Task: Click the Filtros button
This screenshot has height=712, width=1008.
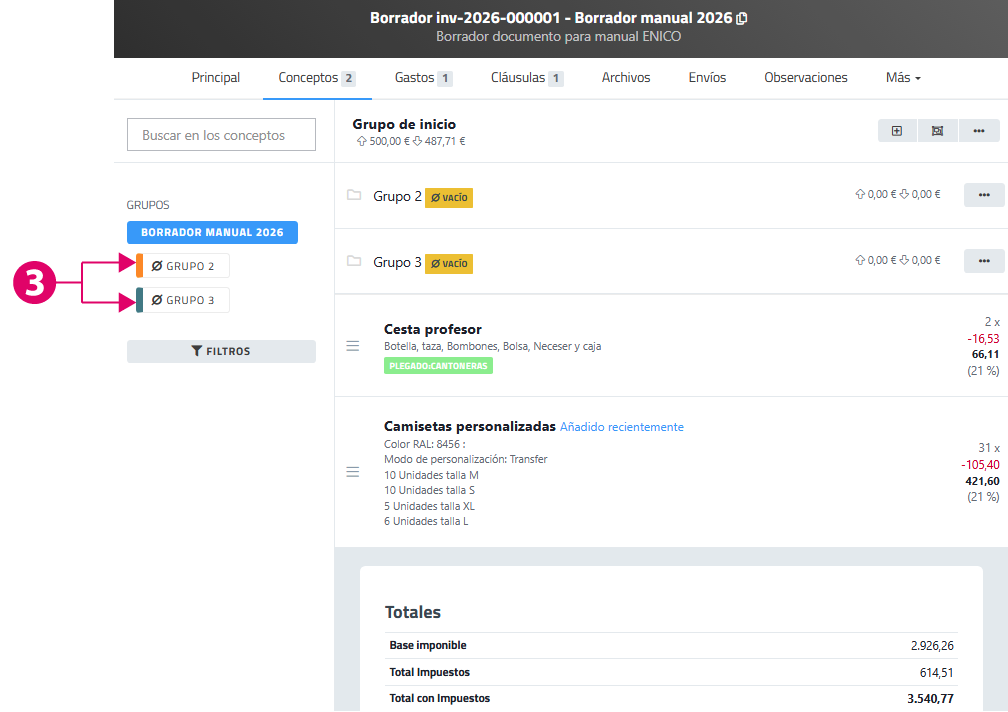Action: coord(221,351)
